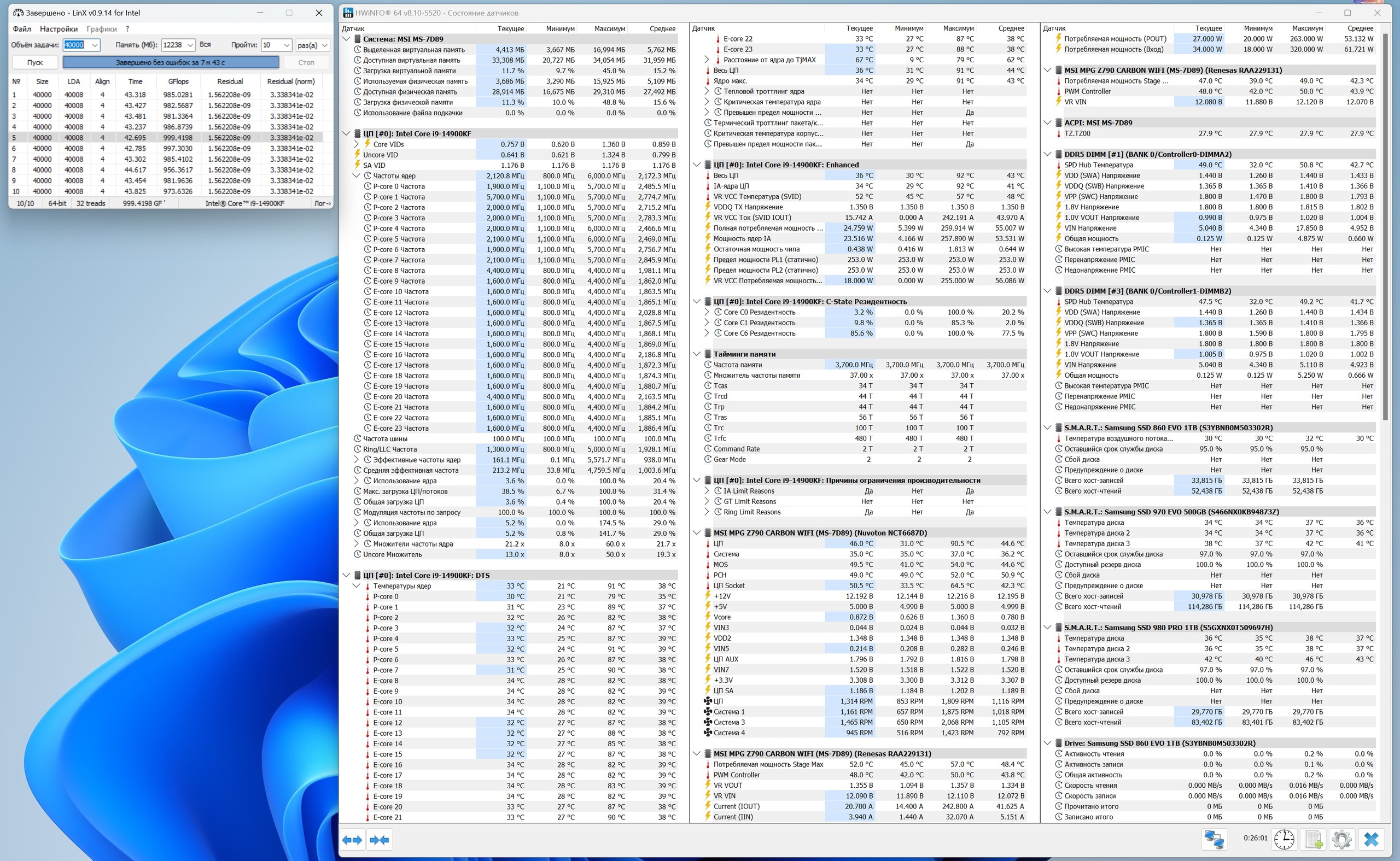Open the Файл menu in LinX
The width and height of the screenshot is (1400, 861).
(x=22, y=29)
